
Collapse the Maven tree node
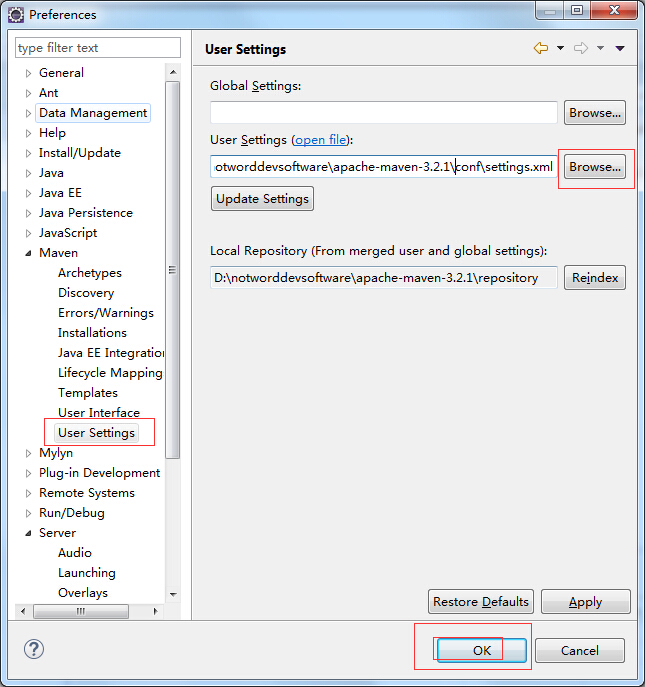[x=28, y=253]
